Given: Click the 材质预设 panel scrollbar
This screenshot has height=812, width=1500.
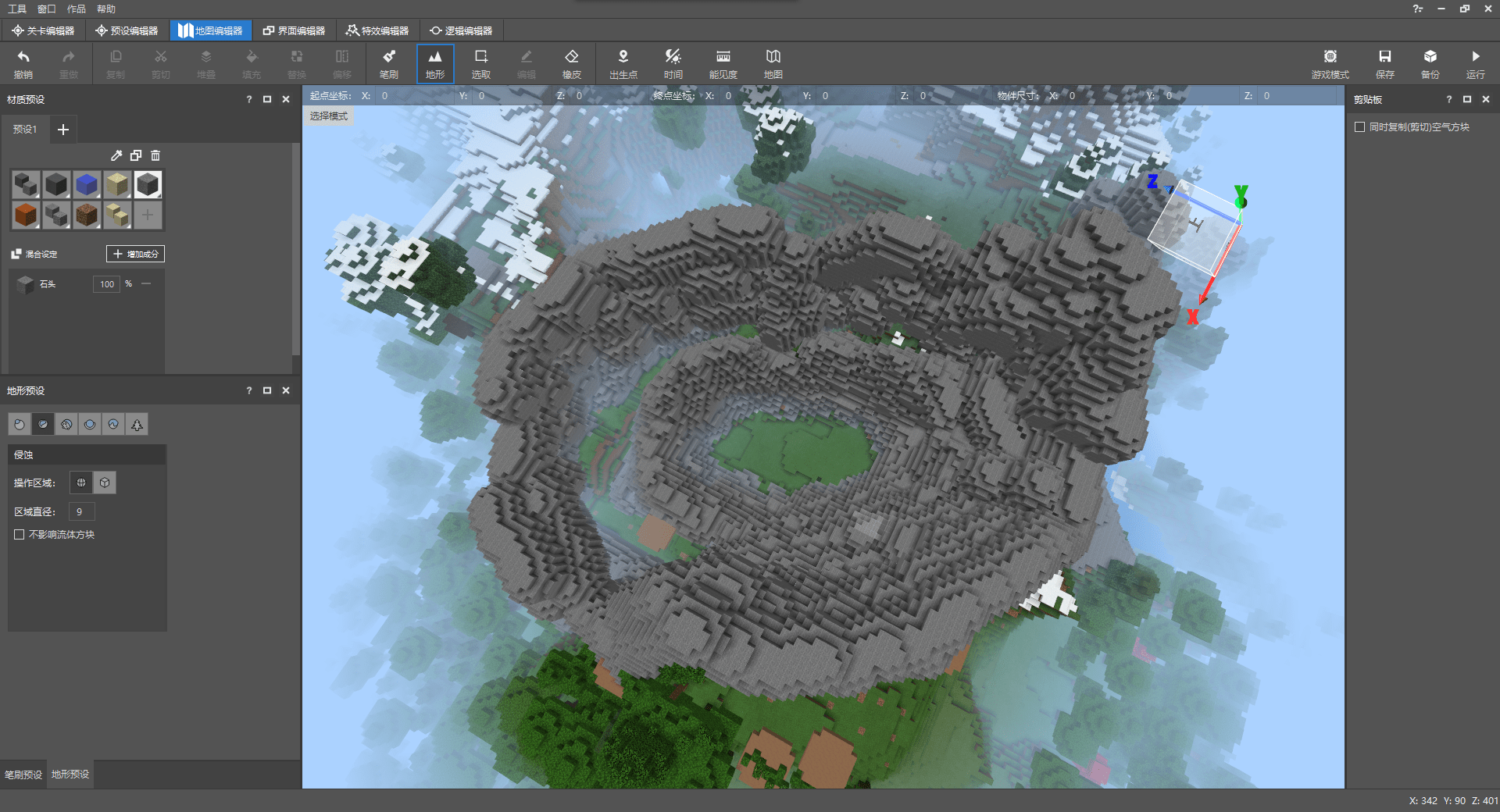Looking at the screenshot, I should (x=296, y=248).
